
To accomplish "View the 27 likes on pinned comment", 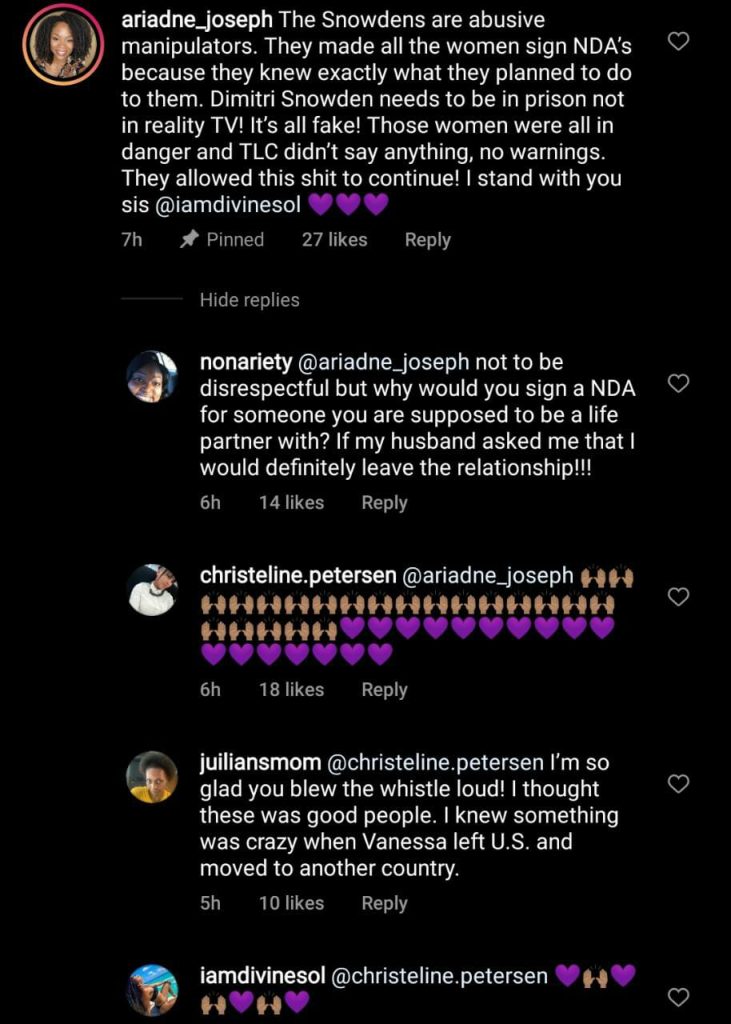I will (334, 240).
